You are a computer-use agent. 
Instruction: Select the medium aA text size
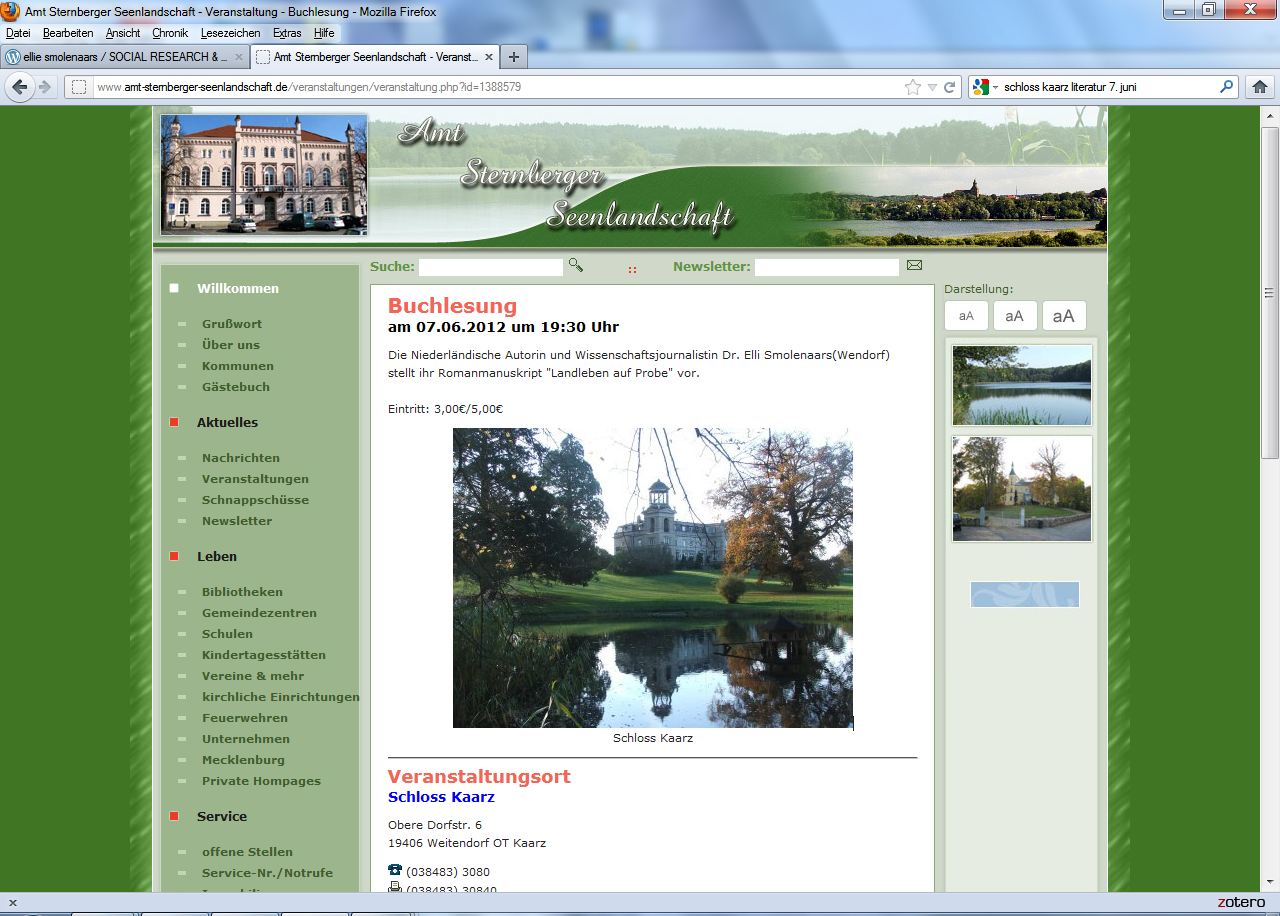coord(1014,316)
